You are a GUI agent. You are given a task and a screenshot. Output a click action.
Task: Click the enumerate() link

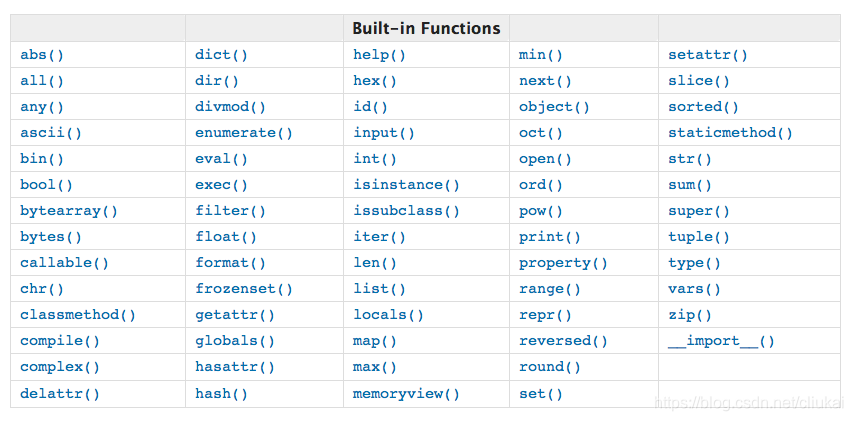pos(244,133)
